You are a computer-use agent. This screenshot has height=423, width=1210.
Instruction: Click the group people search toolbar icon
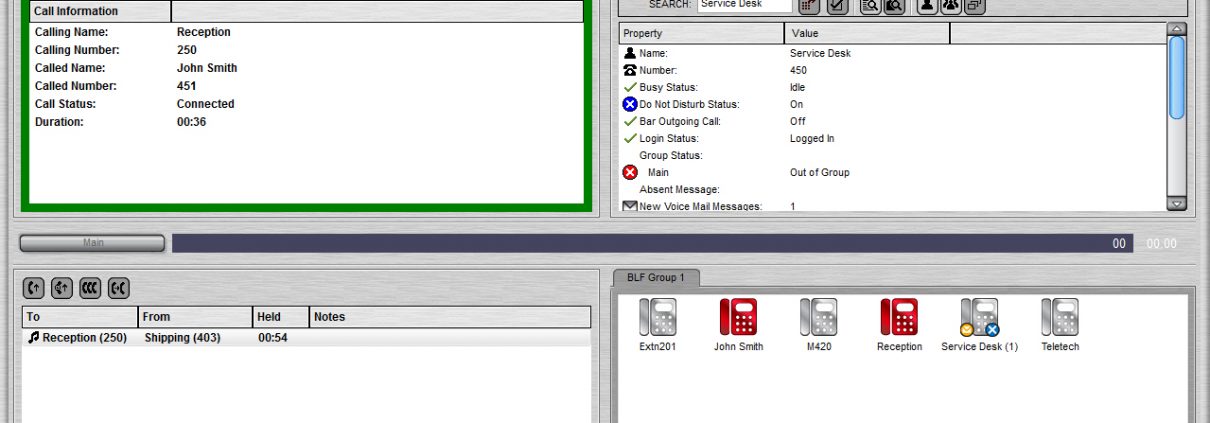950,6
